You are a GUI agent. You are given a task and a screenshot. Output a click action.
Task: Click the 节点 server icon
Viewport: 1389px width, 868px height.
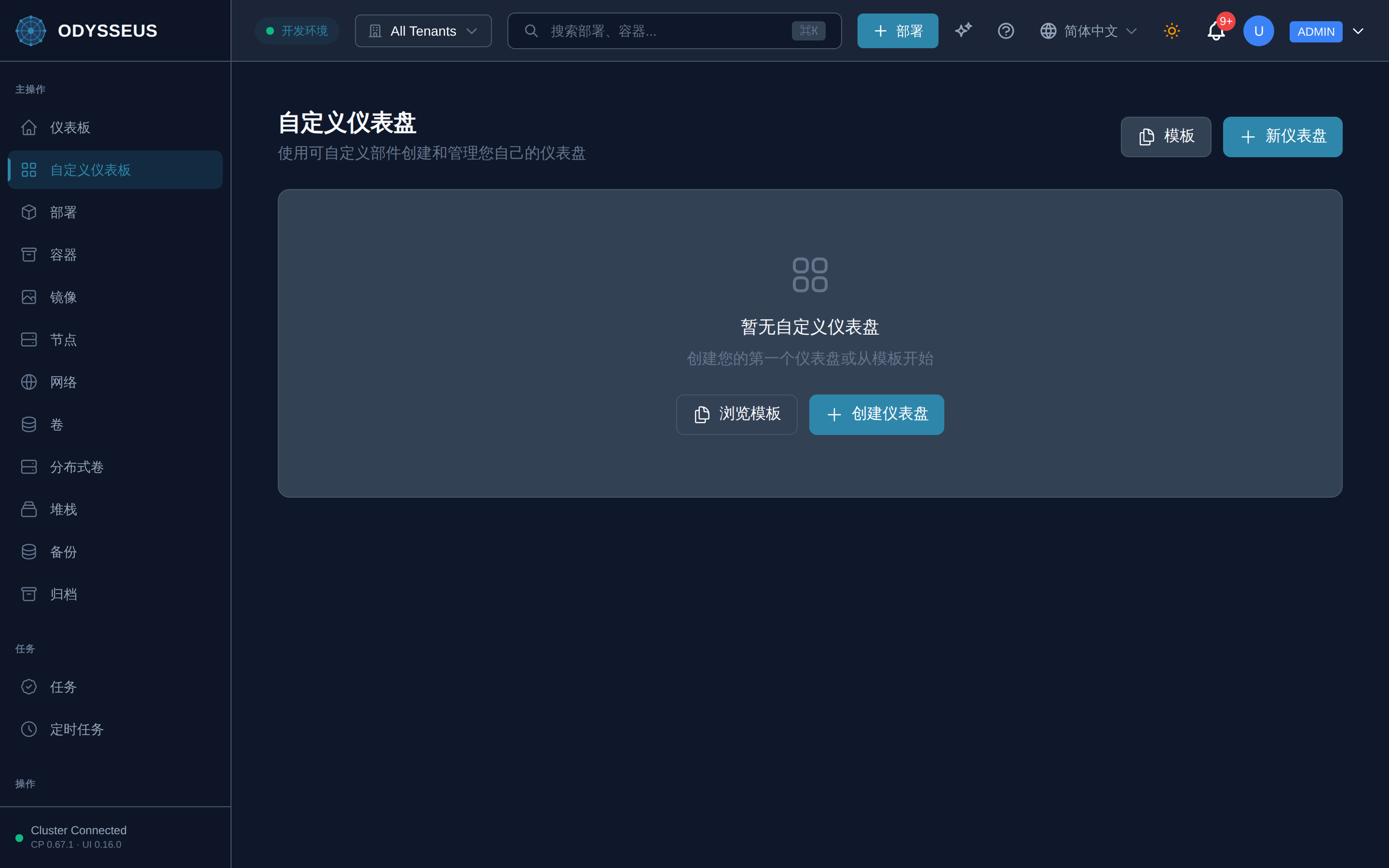[x=29, y=340]
